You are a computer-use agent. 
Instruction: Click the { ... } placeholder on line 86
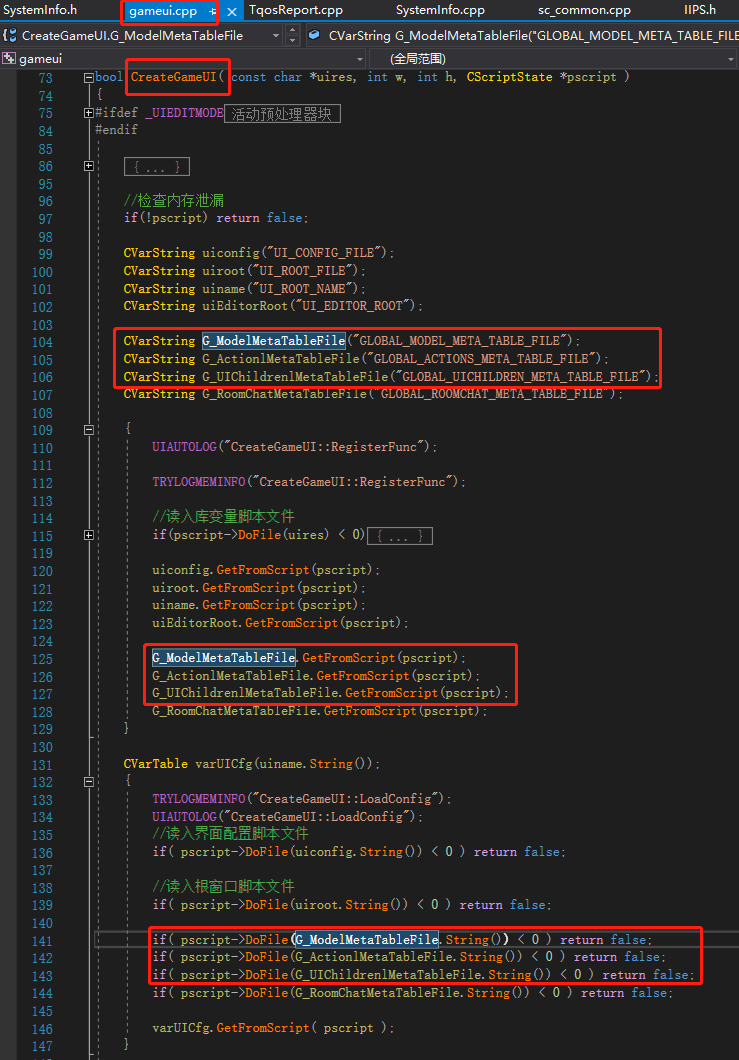[x=157, y=166]
